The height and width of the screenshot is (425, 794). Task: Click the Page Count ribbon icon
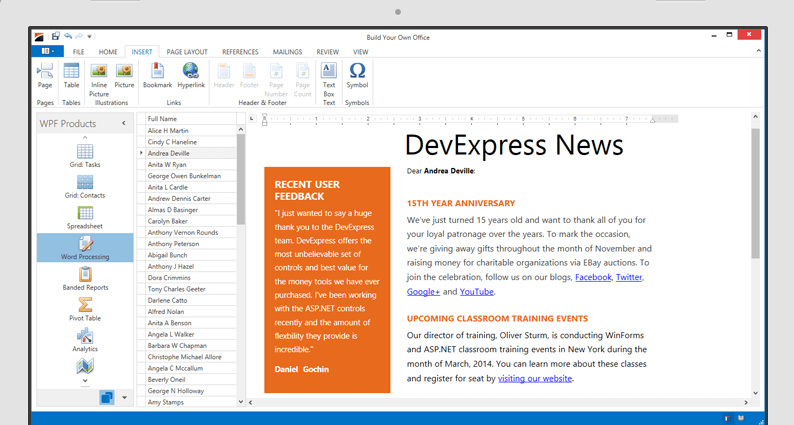(302, 80)
